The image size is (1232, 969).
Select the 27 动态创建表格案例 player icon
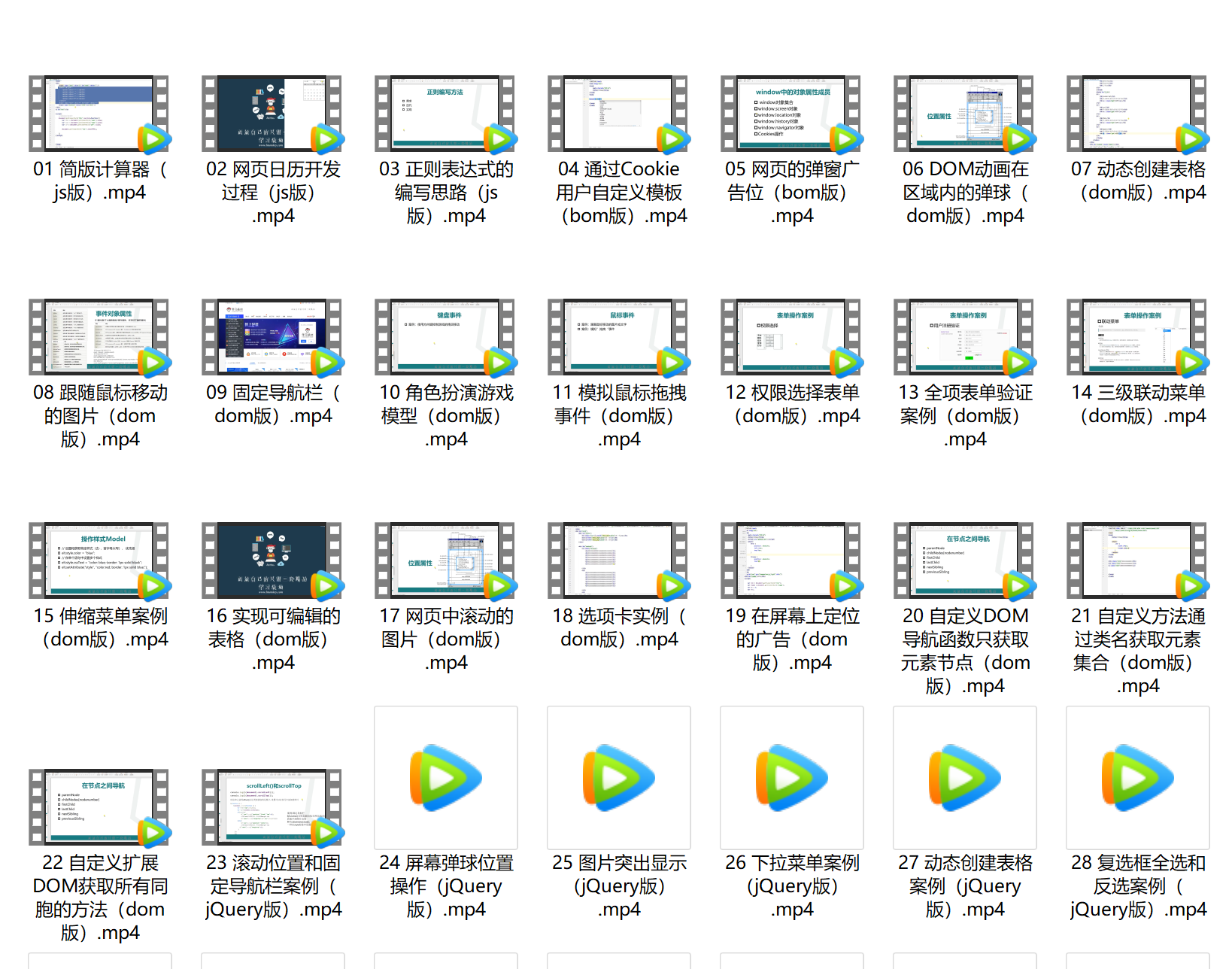pyautogui.click(x=964, y=777)
